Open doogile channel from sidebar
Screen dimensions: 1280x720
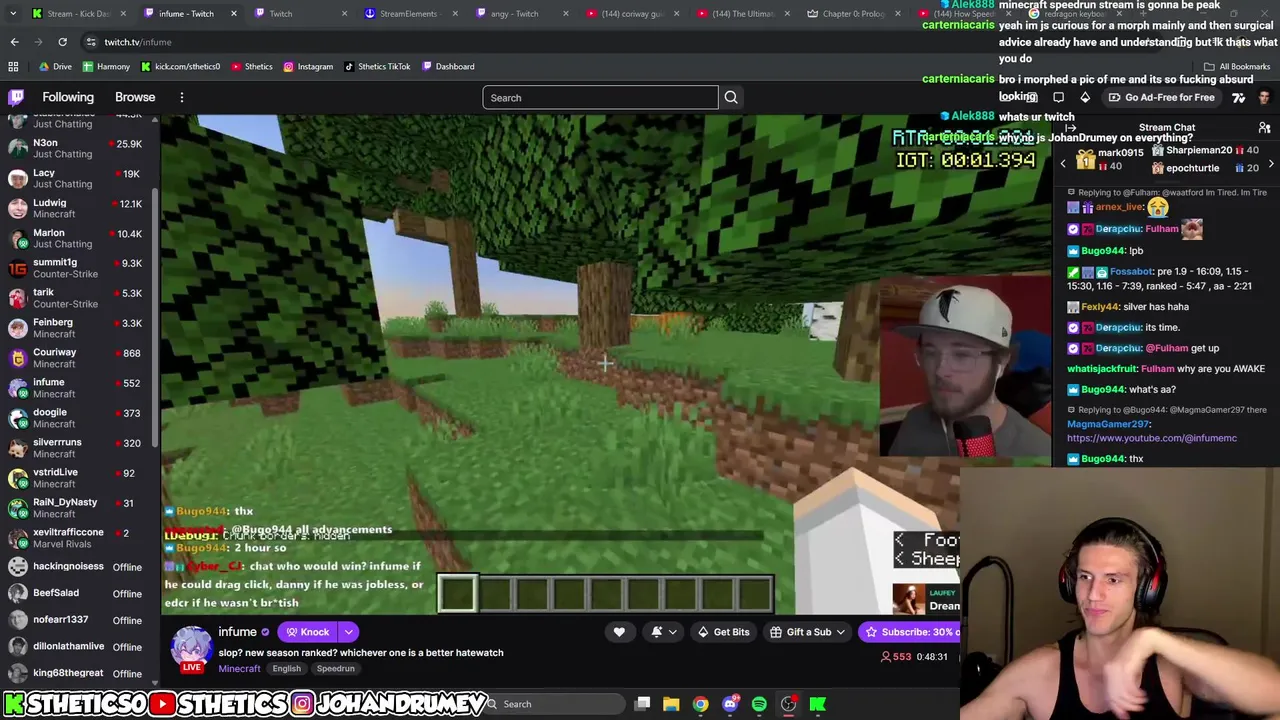point(80,418)
